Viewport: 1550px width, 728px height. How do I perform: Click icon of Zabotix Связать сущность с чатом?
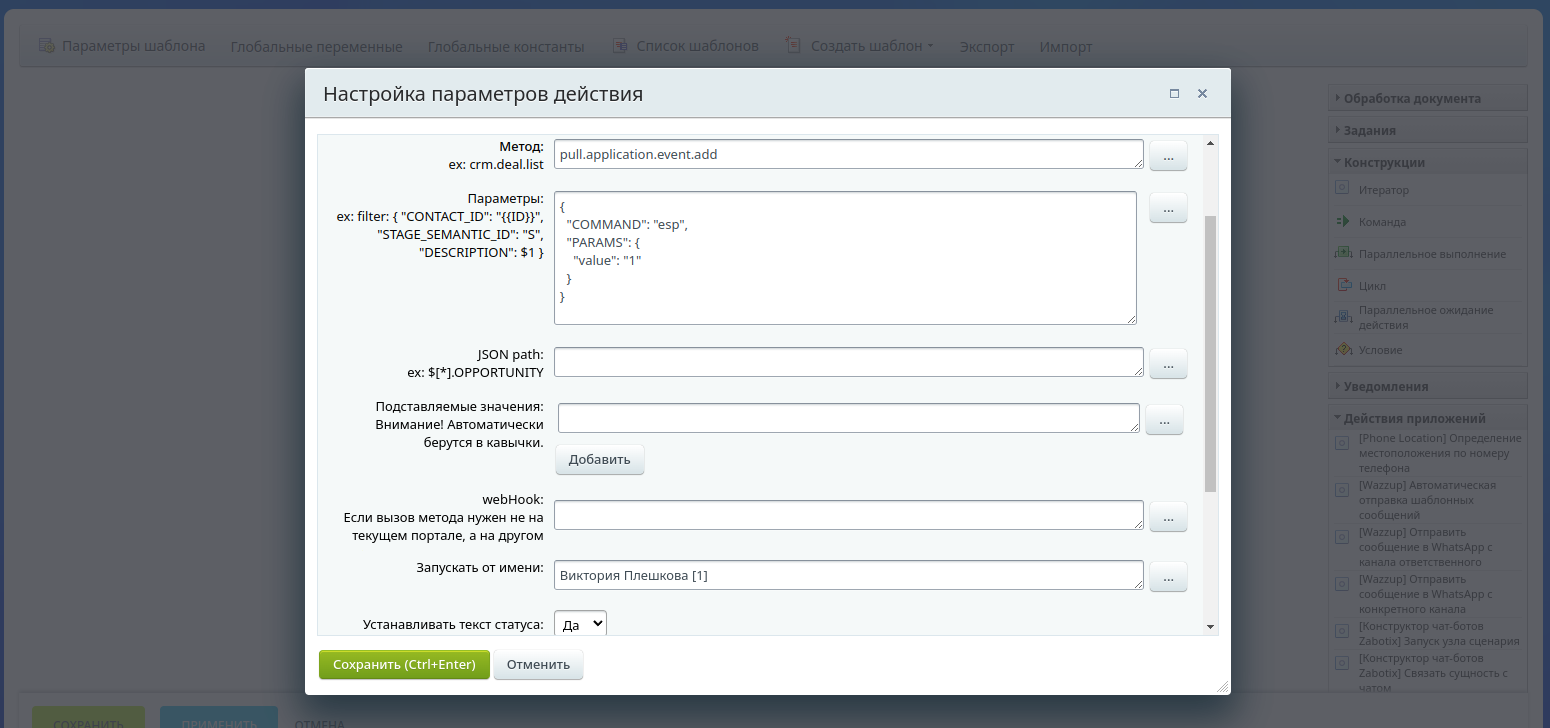click(x=1342, y=663)
